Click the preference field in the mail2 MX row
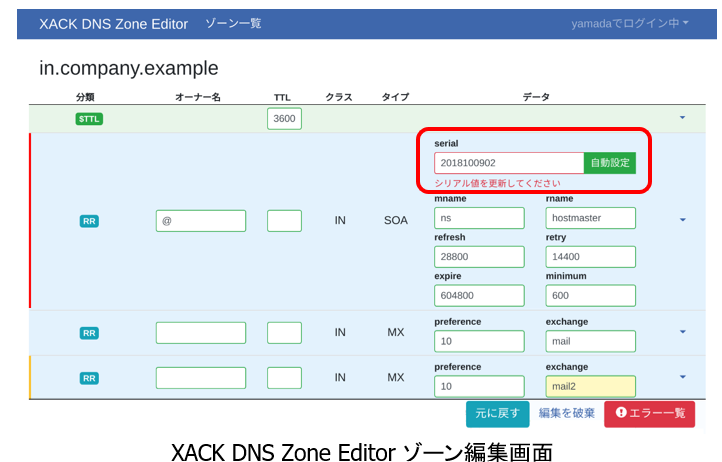This screenshot has height=462, width=722. [479, 386]
